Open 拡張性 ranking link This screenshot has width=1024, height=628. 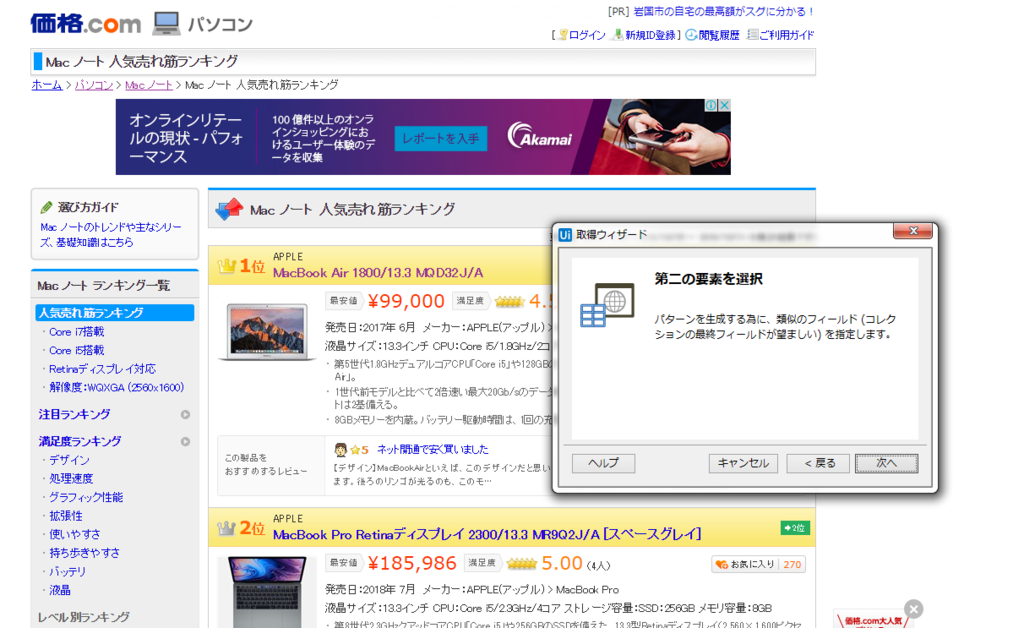(66, 516)
